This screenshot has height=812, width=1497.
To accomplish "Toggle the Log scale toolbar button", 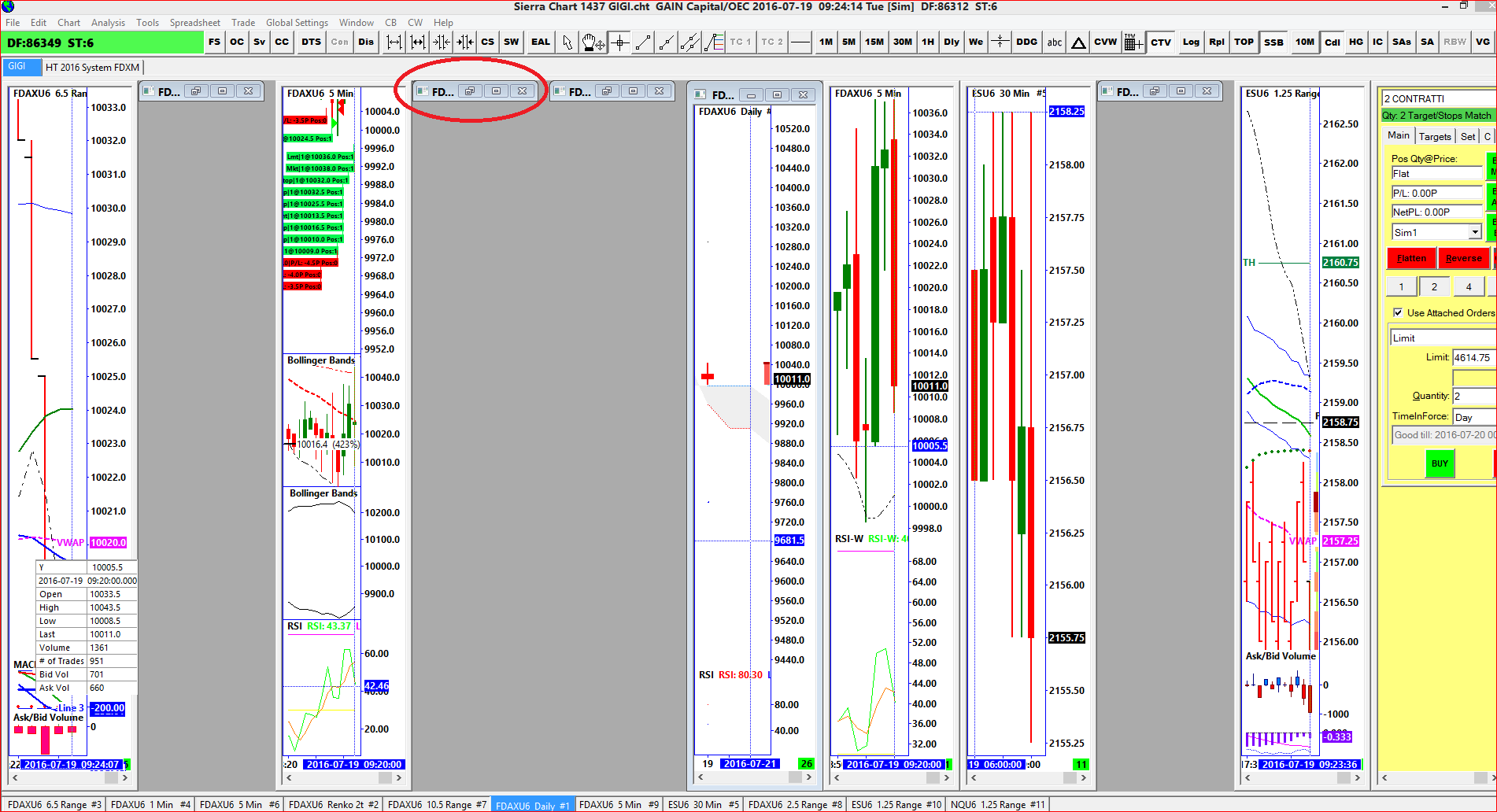I will click(1191, 42).
